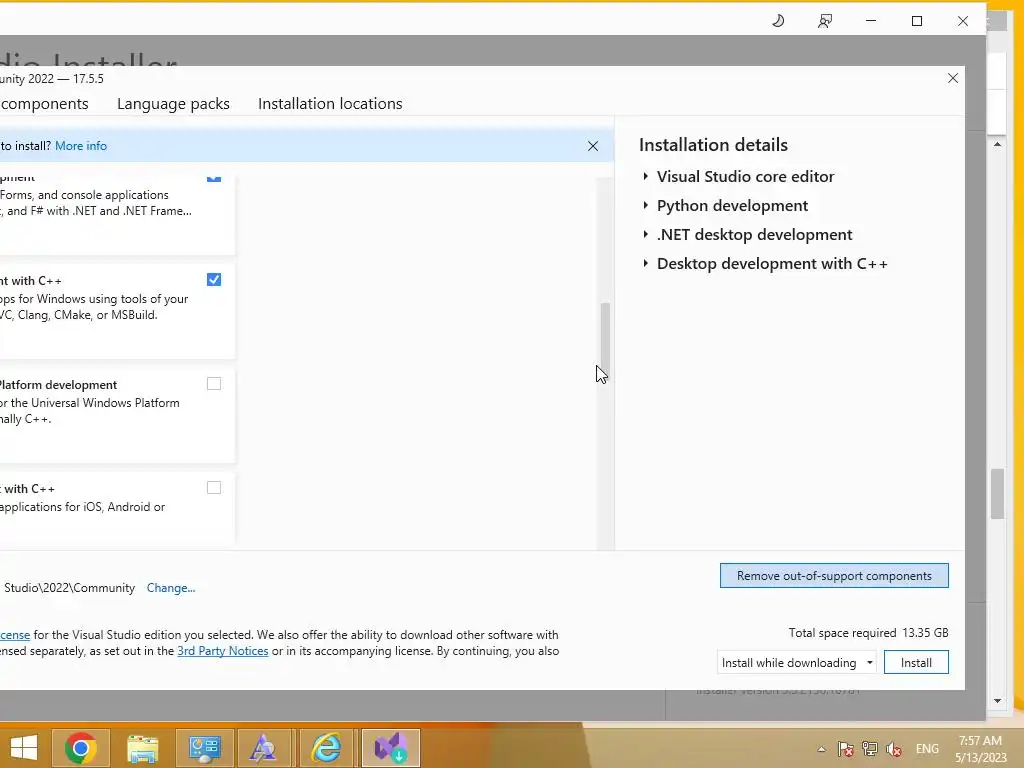Select the Visual Studio Installer taskbar icon
The height and width of the screenshot is (768, 1024).
pyautogui.click(x=391, y=748)
